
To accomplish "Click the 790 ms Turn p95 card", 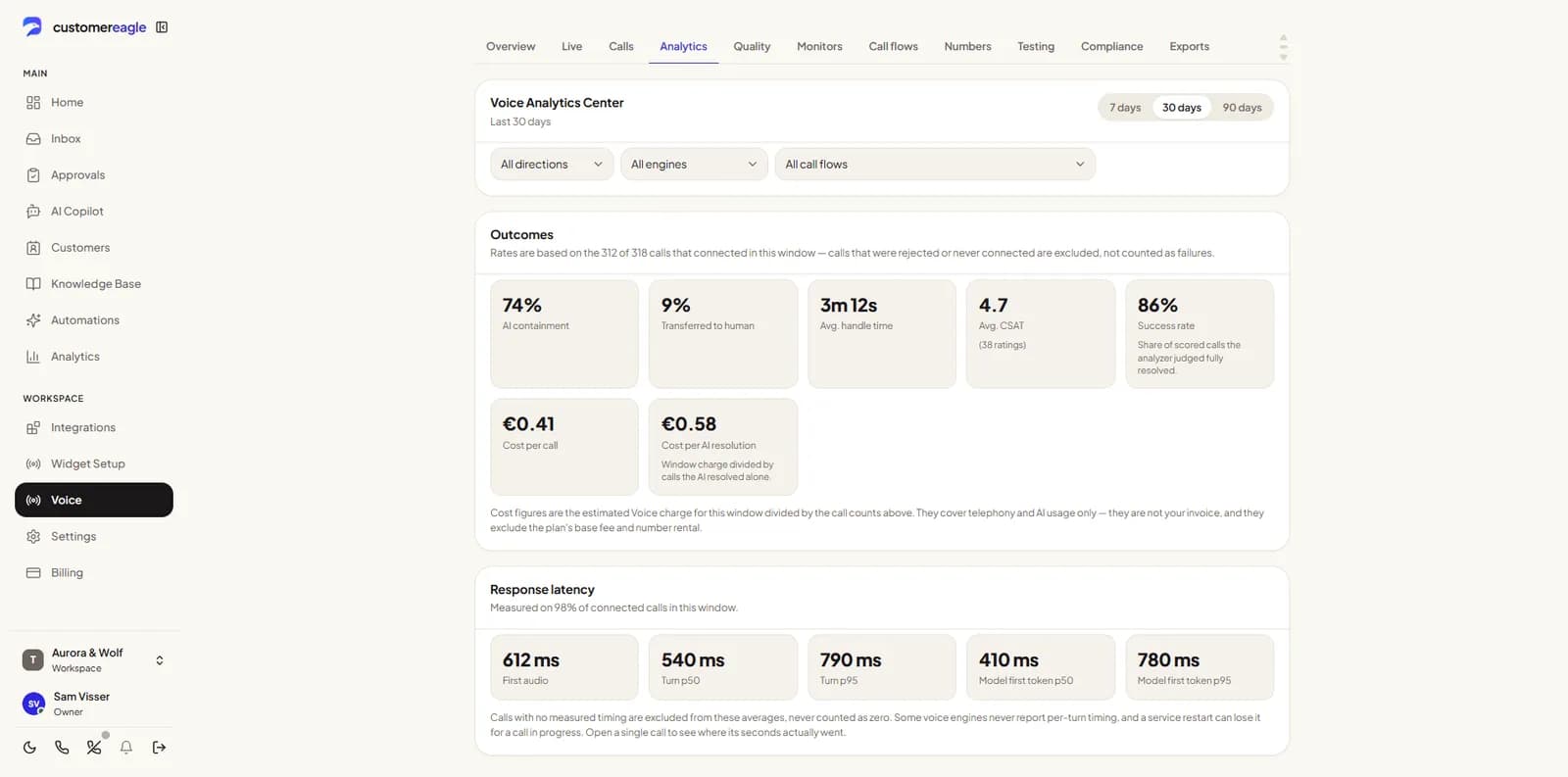I will pos(882,667).
